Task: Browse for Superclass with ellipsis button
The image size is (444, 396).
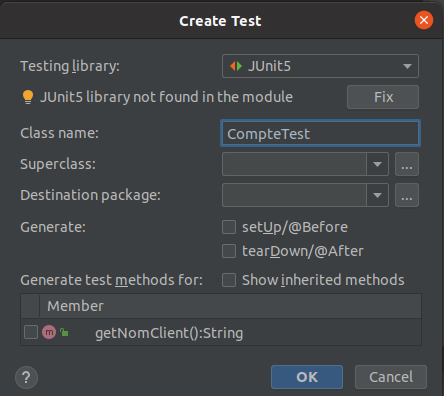Action: coord(407,164)
